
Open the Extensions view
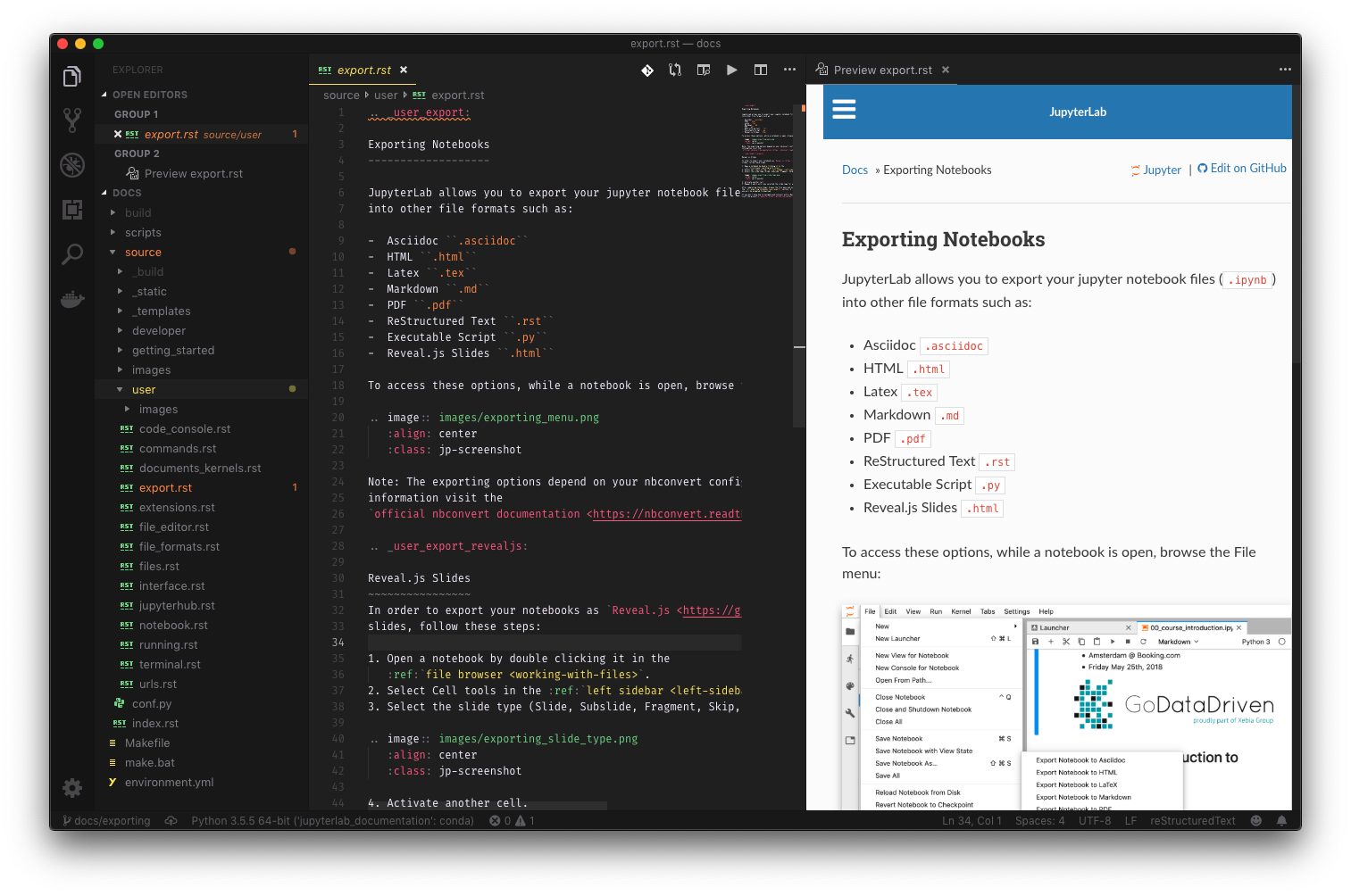pyautogui.click(x=72, y=210)
